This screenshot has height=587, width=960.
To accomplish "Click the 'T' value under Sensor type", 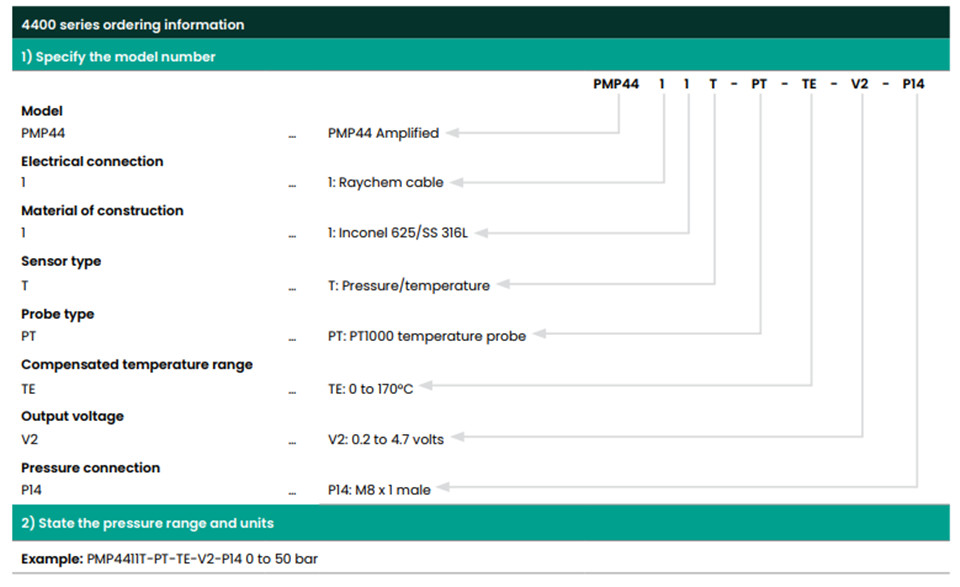I will [24, 285].
